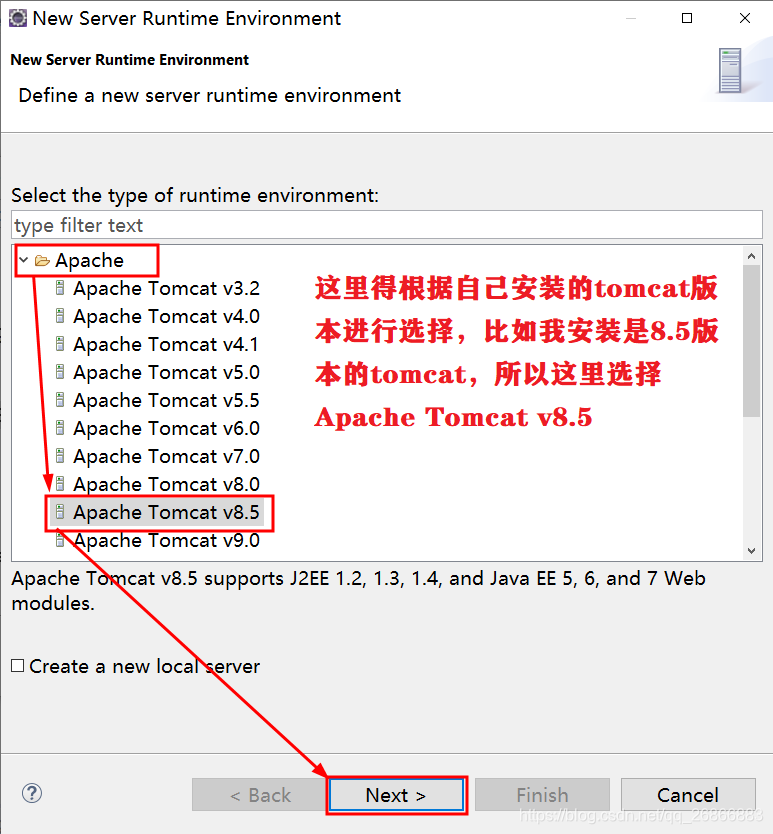Click the Tomcat v6.0 server icon
The image size is (773, 834).
(x=60, y=428)
